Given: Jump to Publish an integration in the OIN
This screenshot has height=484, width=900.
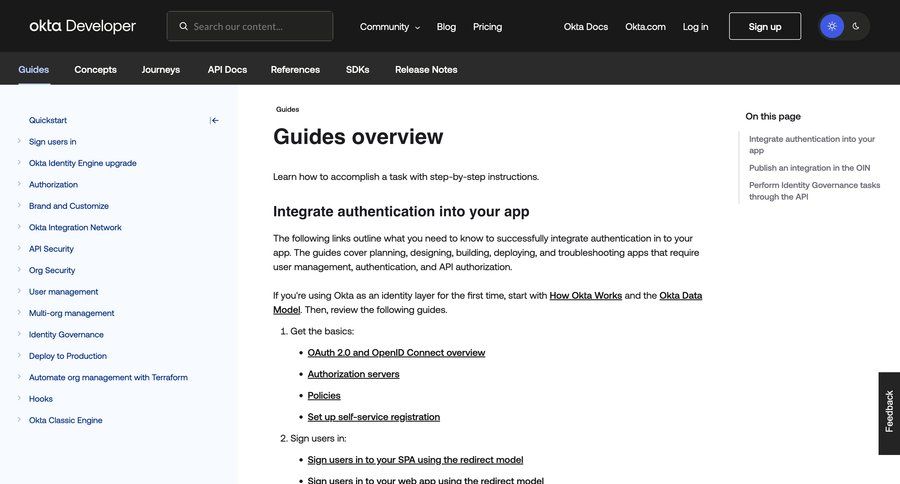Looking at the screenshot, I should coord(809,168).
